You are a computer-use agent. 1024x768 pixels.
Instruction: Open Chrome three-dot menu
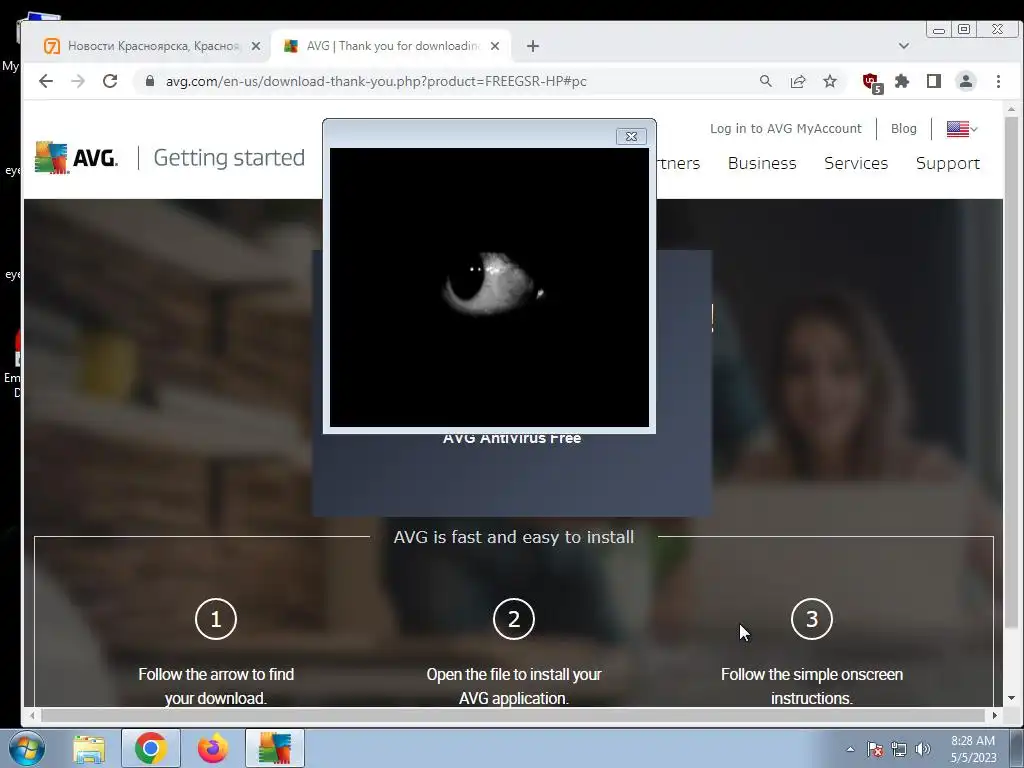pyautogui.click(x=998, y=81)
